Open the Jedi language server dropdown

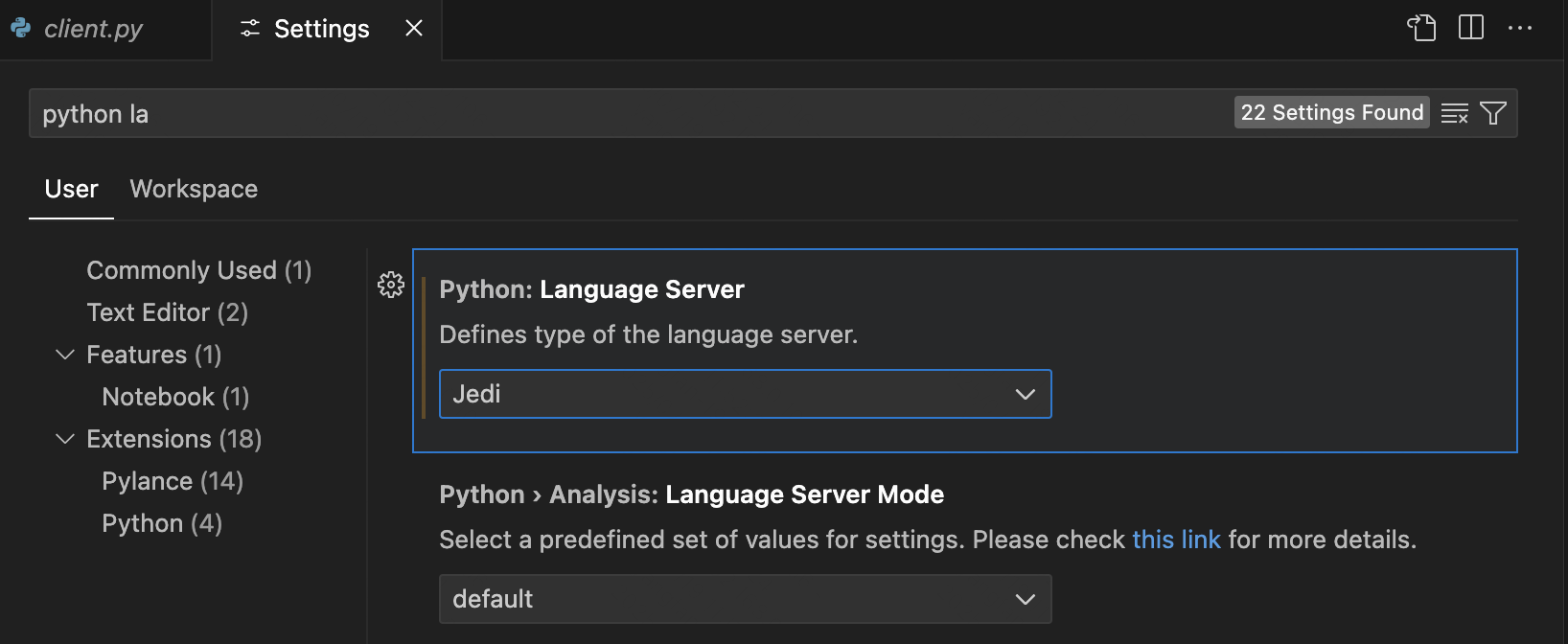pyautogui.click(x=745, y=394)
